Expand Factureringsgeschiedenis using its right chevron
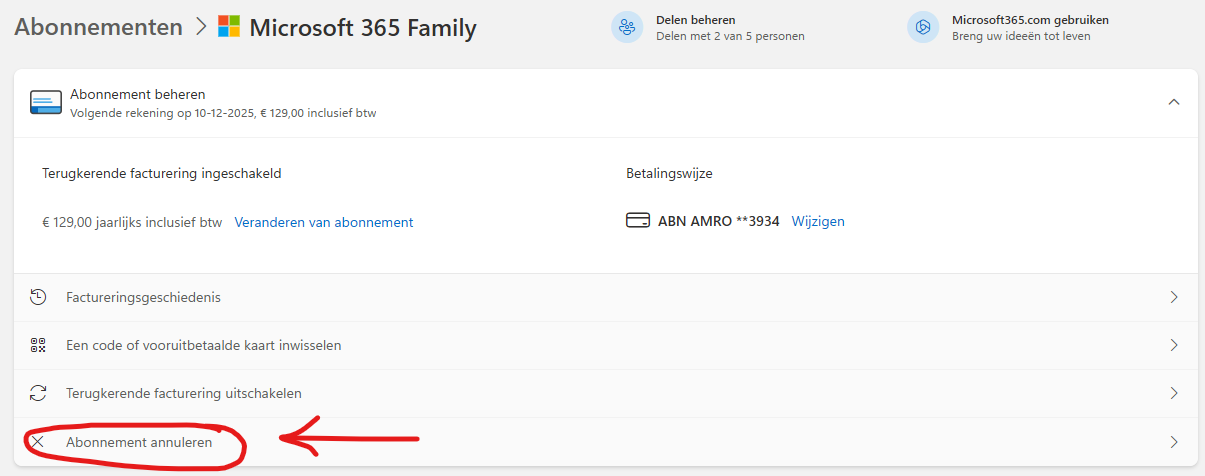The width and height of the screenshot is (1205, 476). [1174, 297]
